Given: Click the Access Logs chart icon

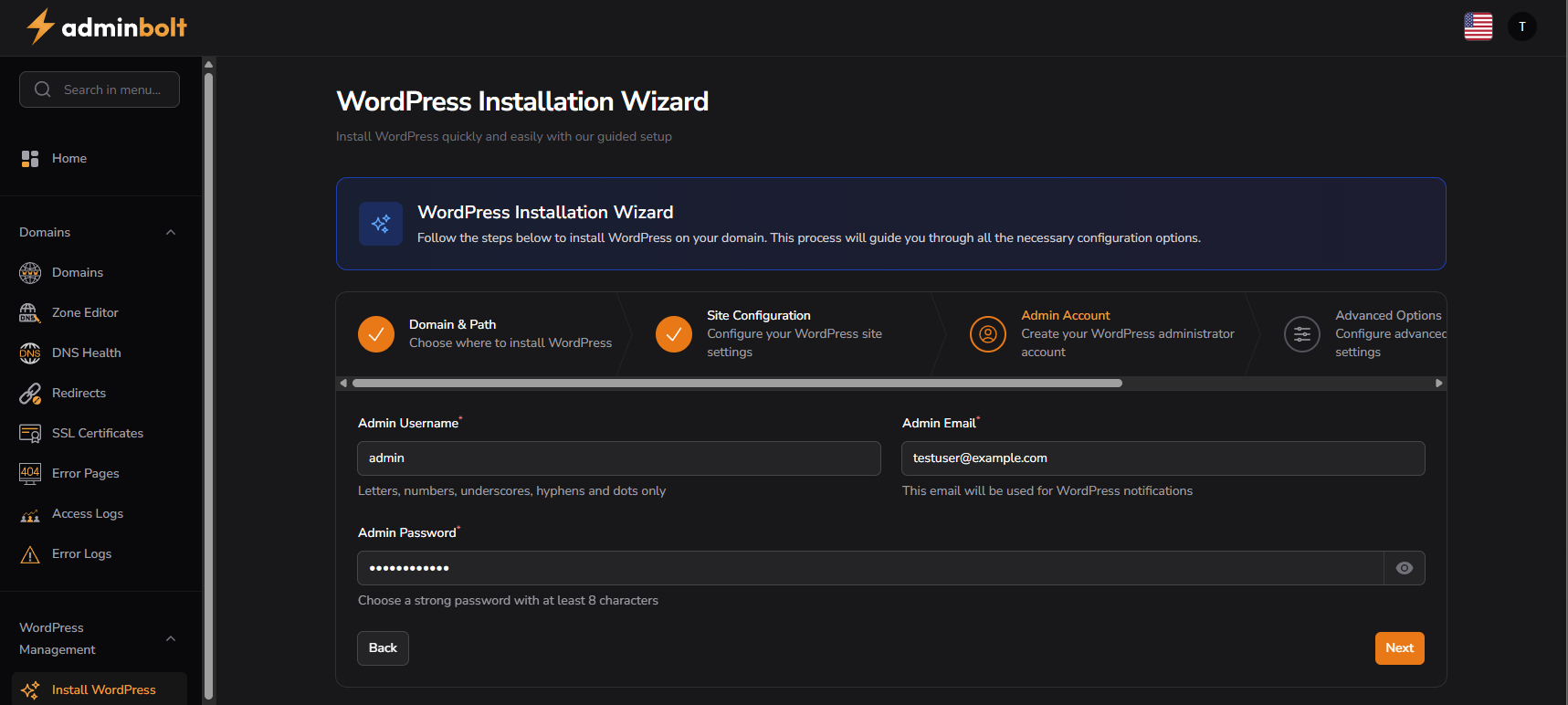Looking at the screenshot, I should pyautogui.click(x=30, y=514).
